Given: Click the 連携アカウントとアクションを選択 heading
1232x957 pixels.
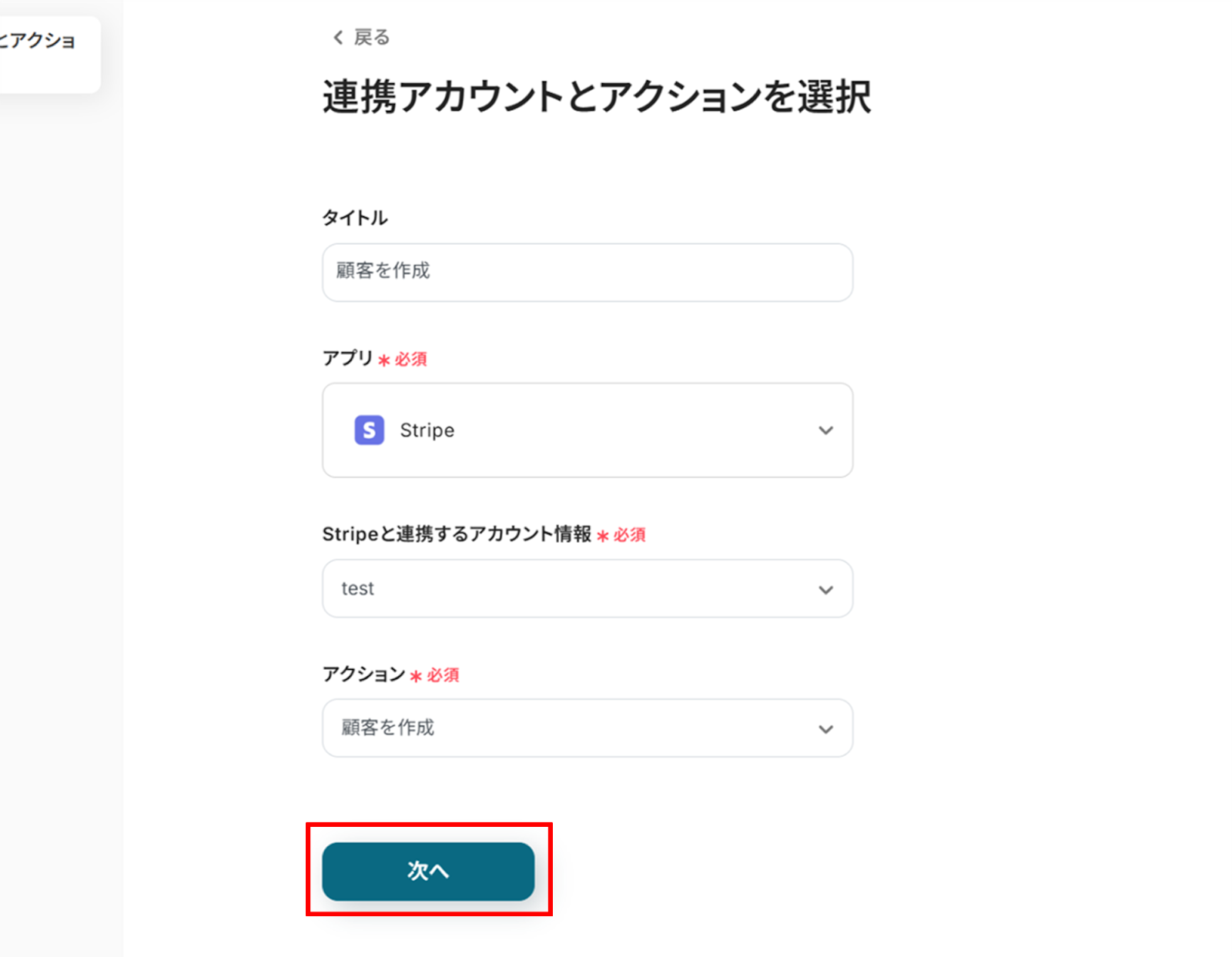Looking at the screenshot, I should 597,98.
